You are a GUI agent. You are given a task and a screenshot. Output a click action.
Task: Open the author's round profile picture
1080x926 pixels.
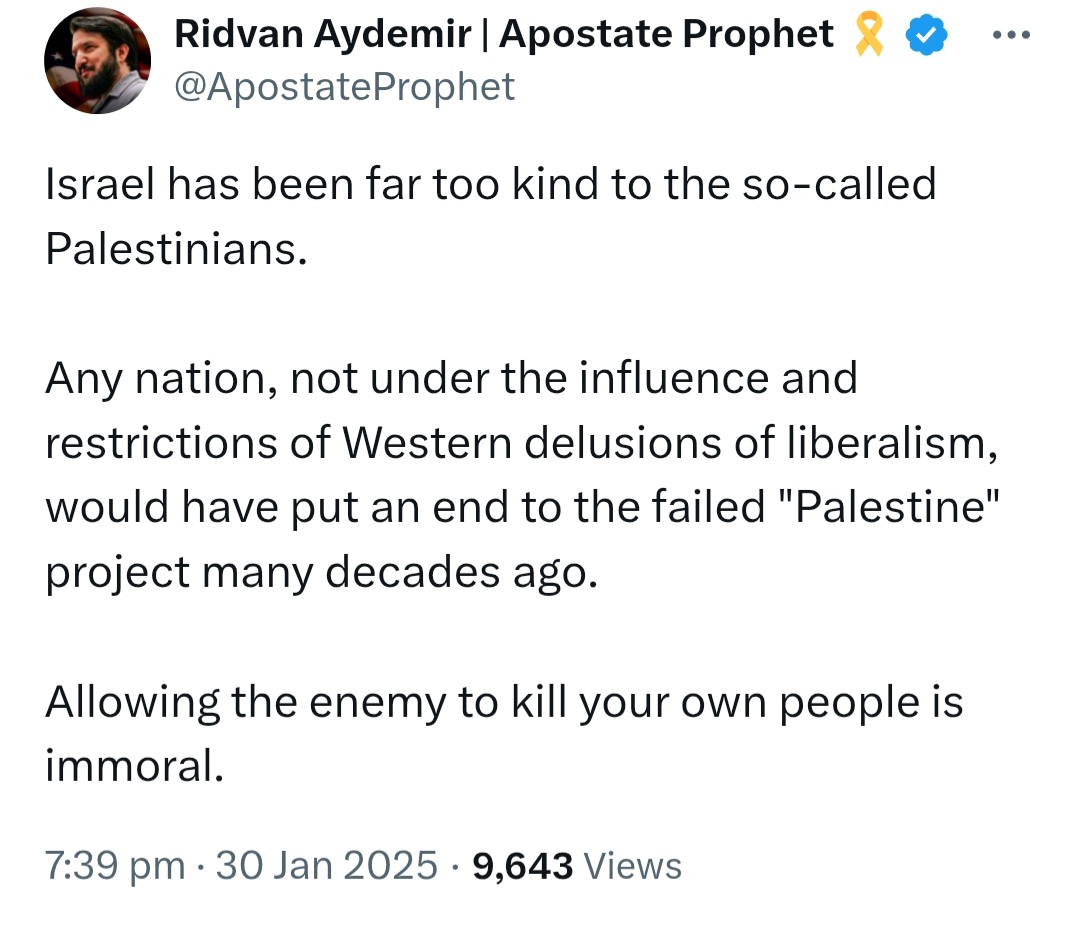pyautogui.click(x=97, y=61)
